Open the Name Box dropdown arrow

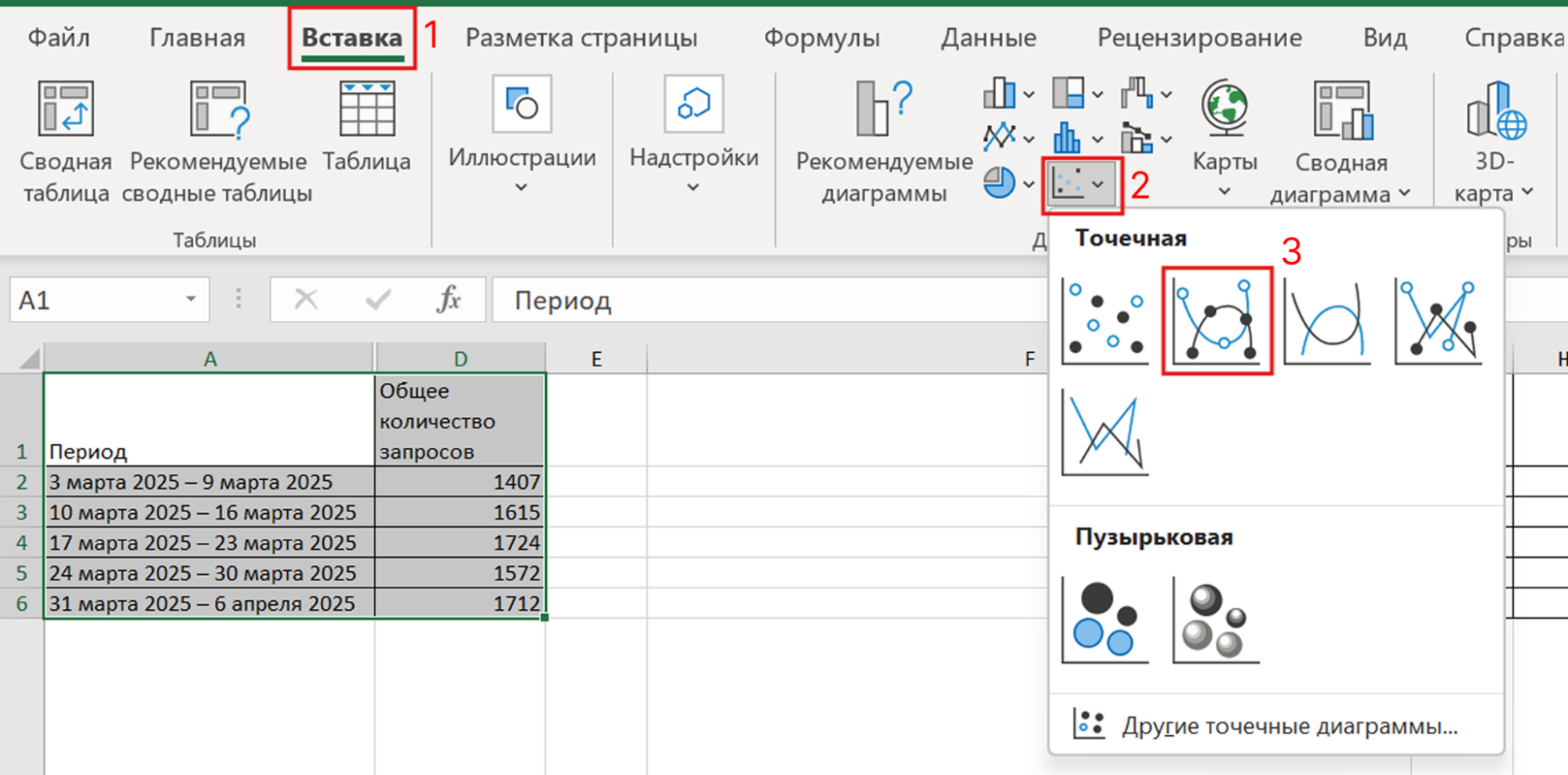191,300
